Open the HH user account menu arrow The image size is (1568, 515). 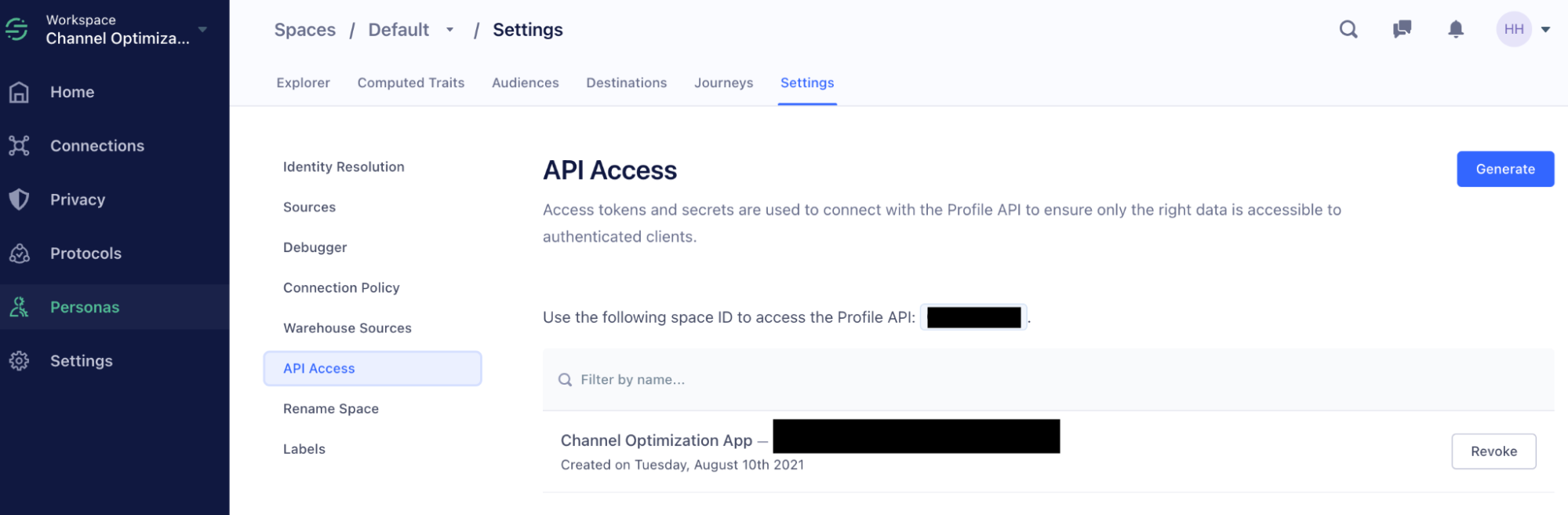pyautogui.click(x=1545, y=30)
